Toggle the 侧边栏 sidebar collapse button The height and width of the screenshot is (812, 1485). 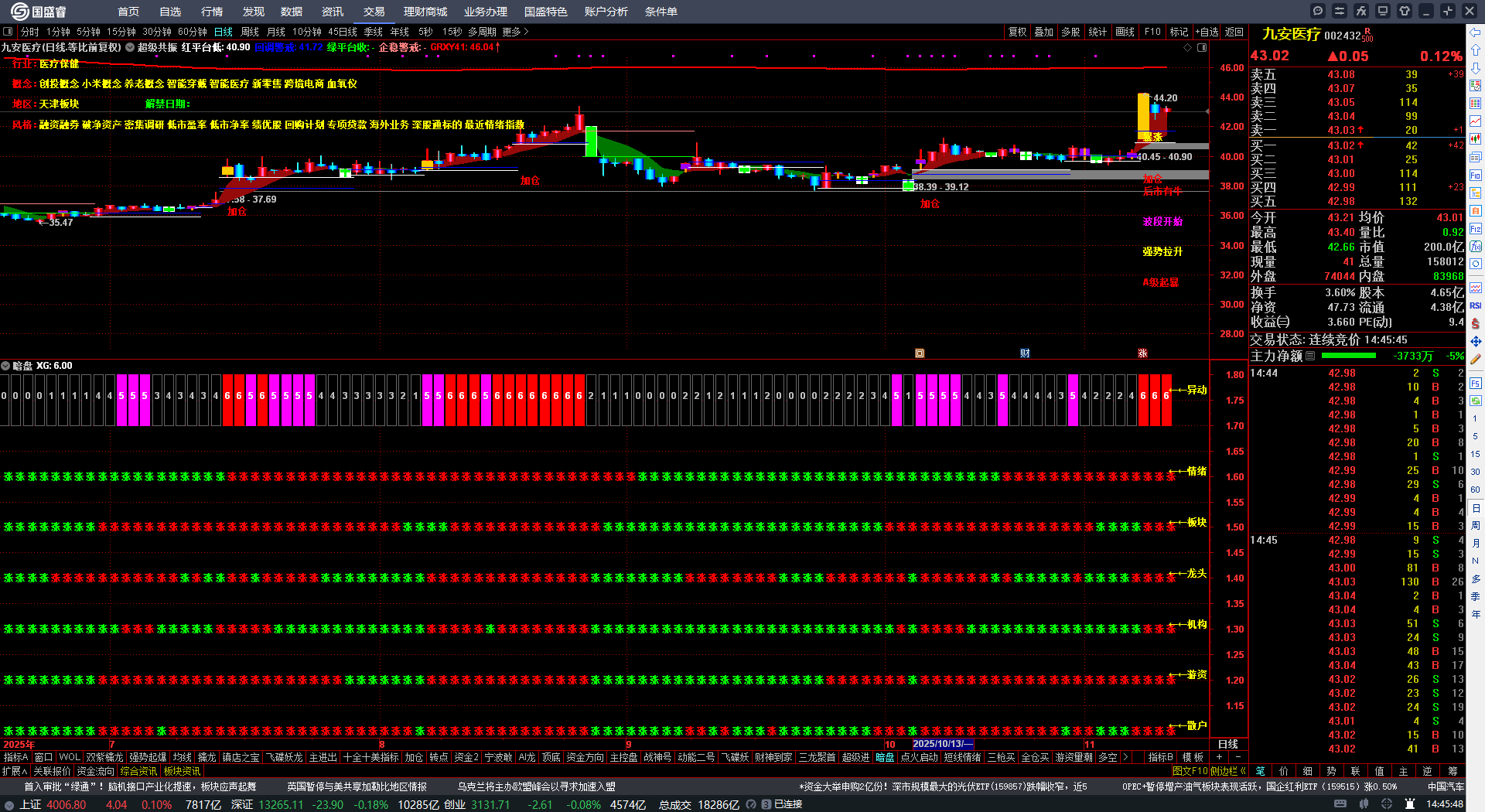click(1228, 770)
